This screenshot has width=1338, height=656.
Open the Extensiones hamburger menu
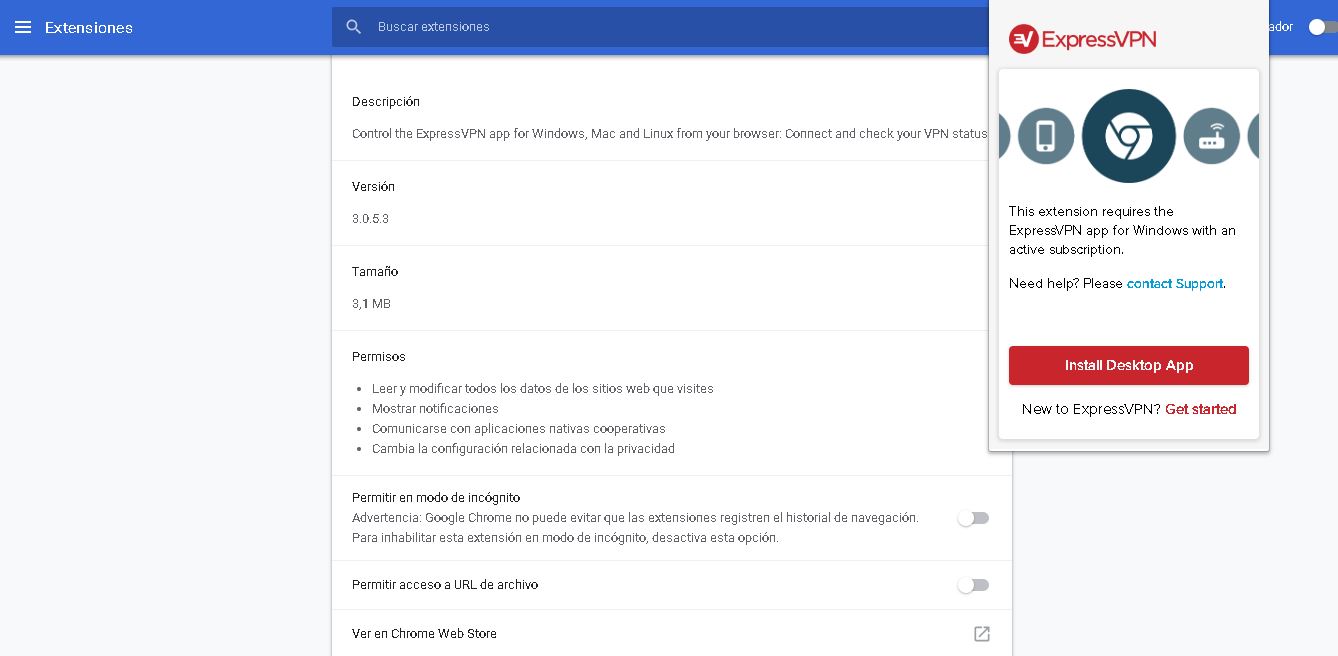(x=23, y=27)
